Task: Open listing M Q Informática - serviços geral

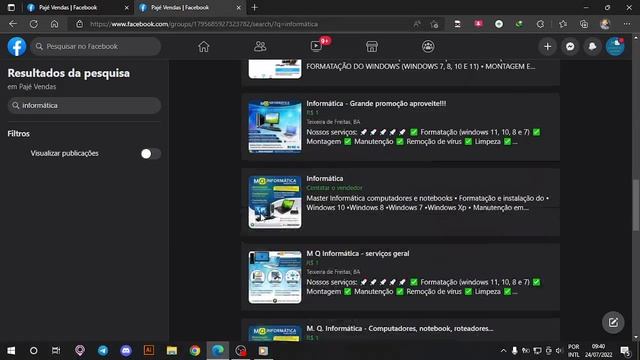Action: 358,253
